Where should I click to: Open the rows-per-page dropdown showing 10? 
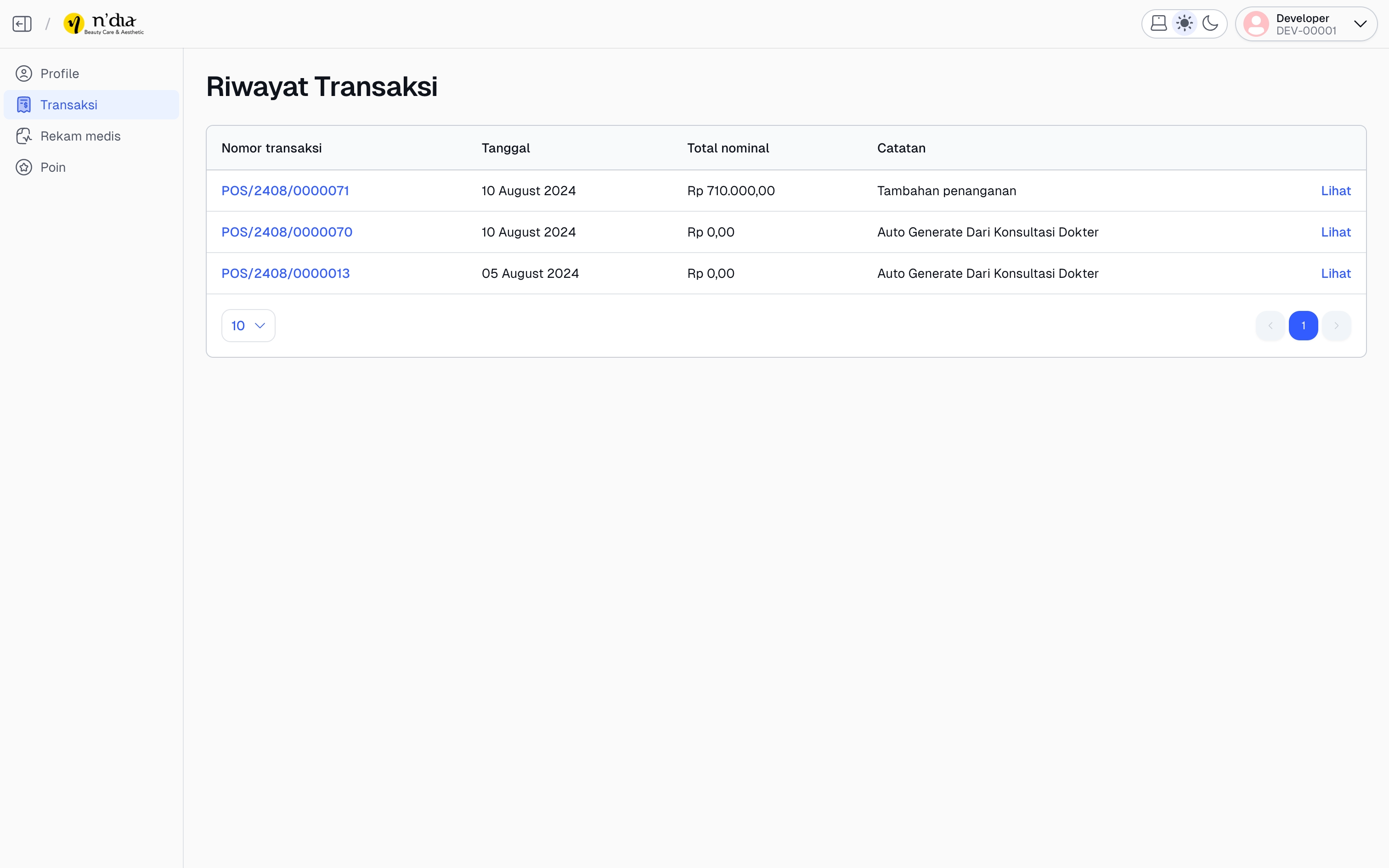coord(248,326)
